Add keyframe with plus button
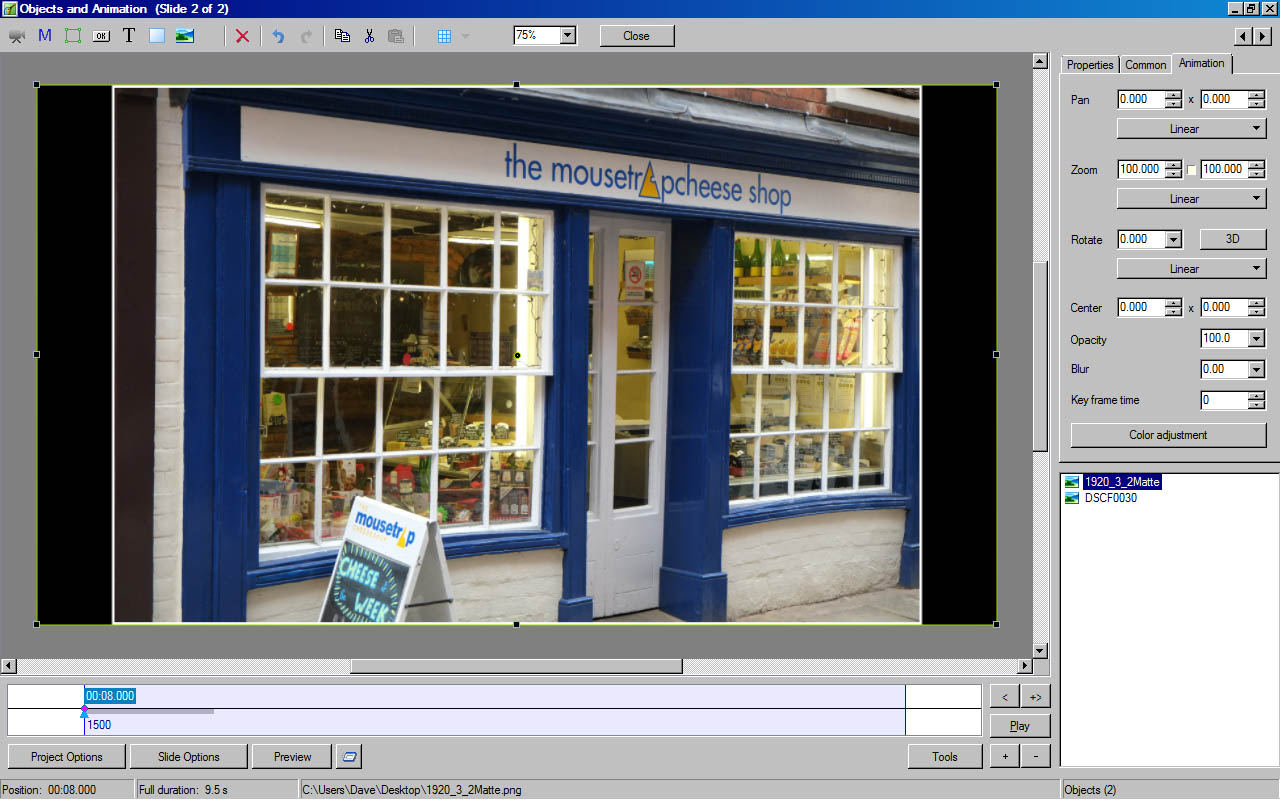The width and height of the screenshot is (1280, 800). tap(1004, 757)
